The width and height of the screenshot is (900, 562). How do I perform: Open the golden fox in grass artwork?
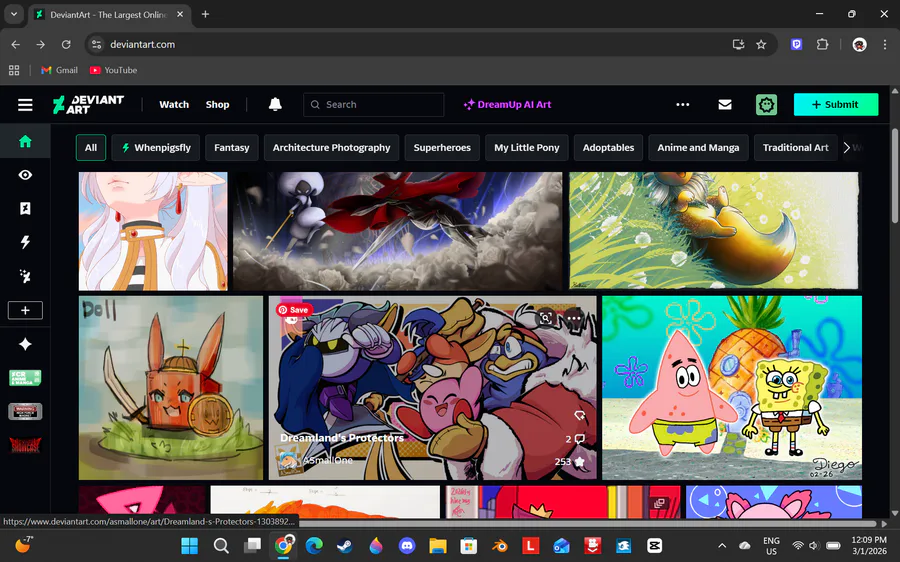[x=714, y=231]
